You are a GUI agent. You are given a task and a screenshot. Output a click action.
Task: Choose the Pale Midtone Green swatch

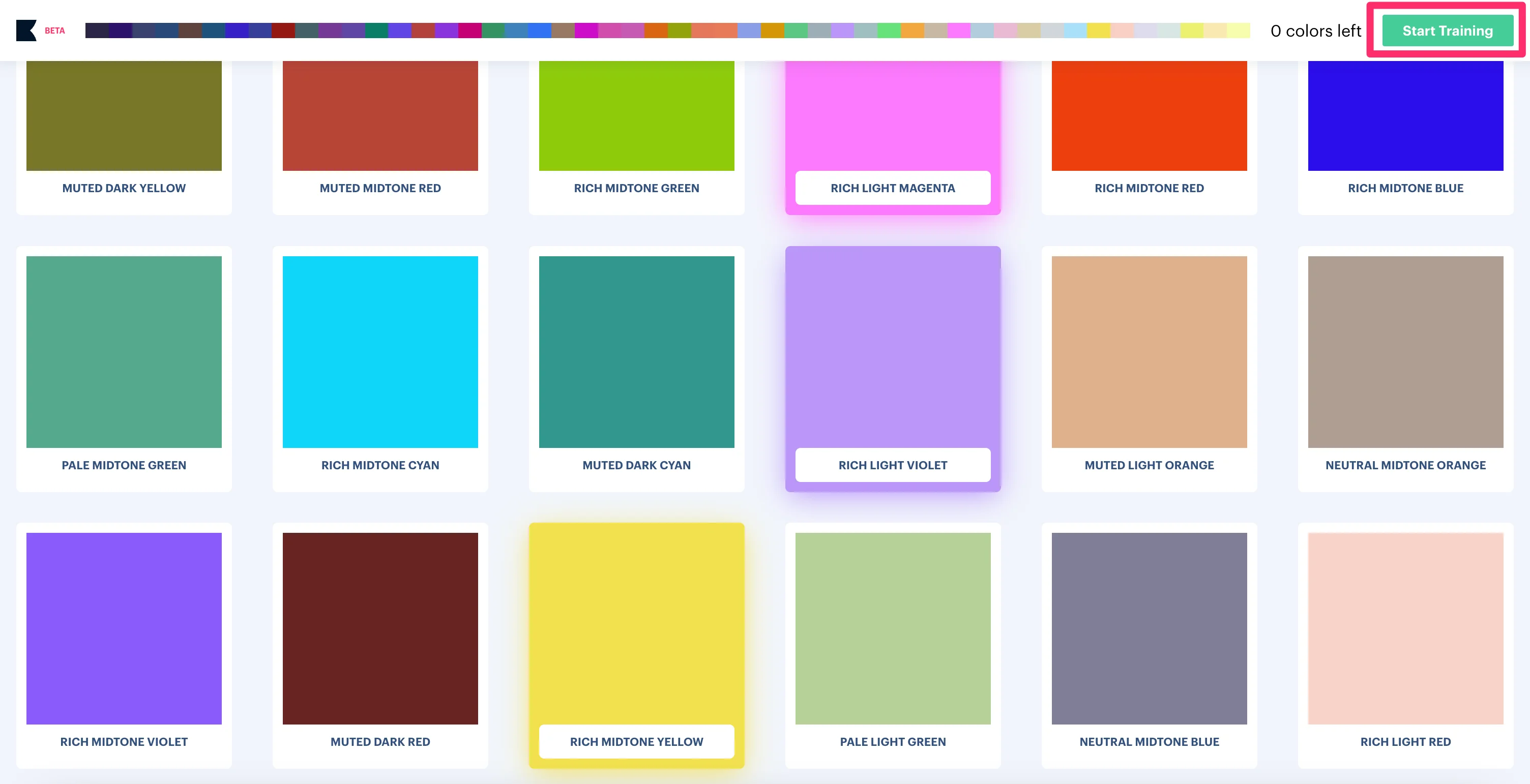[x=124, y=351]
